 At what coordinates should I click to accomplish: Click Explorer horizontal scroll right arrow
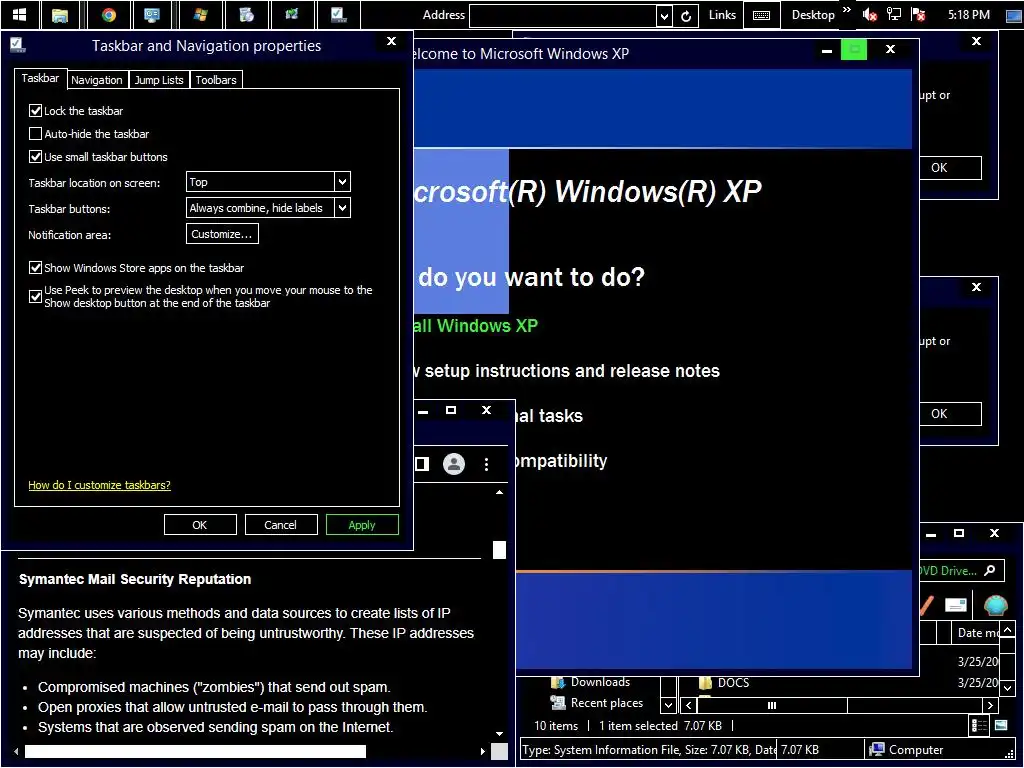click(x=991, y=705)
